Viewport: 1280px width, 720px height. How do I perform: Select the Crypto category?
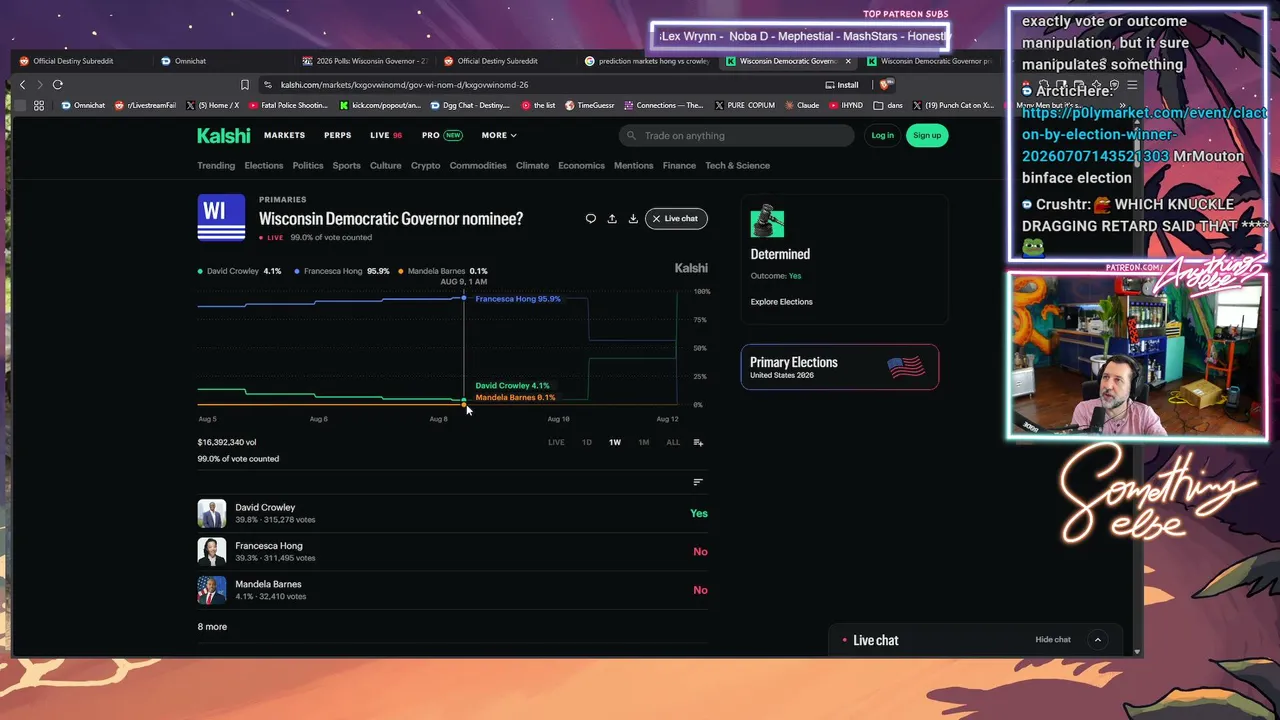click(x=425, y=165)
